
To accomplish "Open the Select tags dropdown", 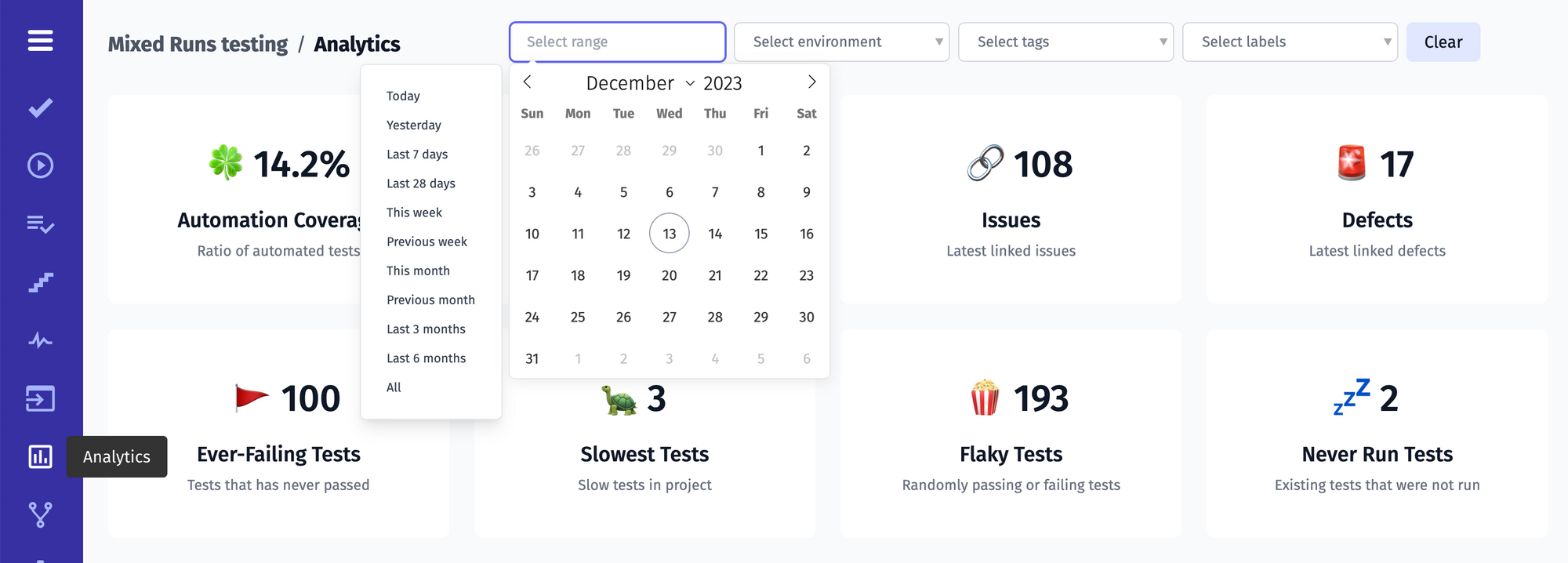I will tap(1065, 42).
